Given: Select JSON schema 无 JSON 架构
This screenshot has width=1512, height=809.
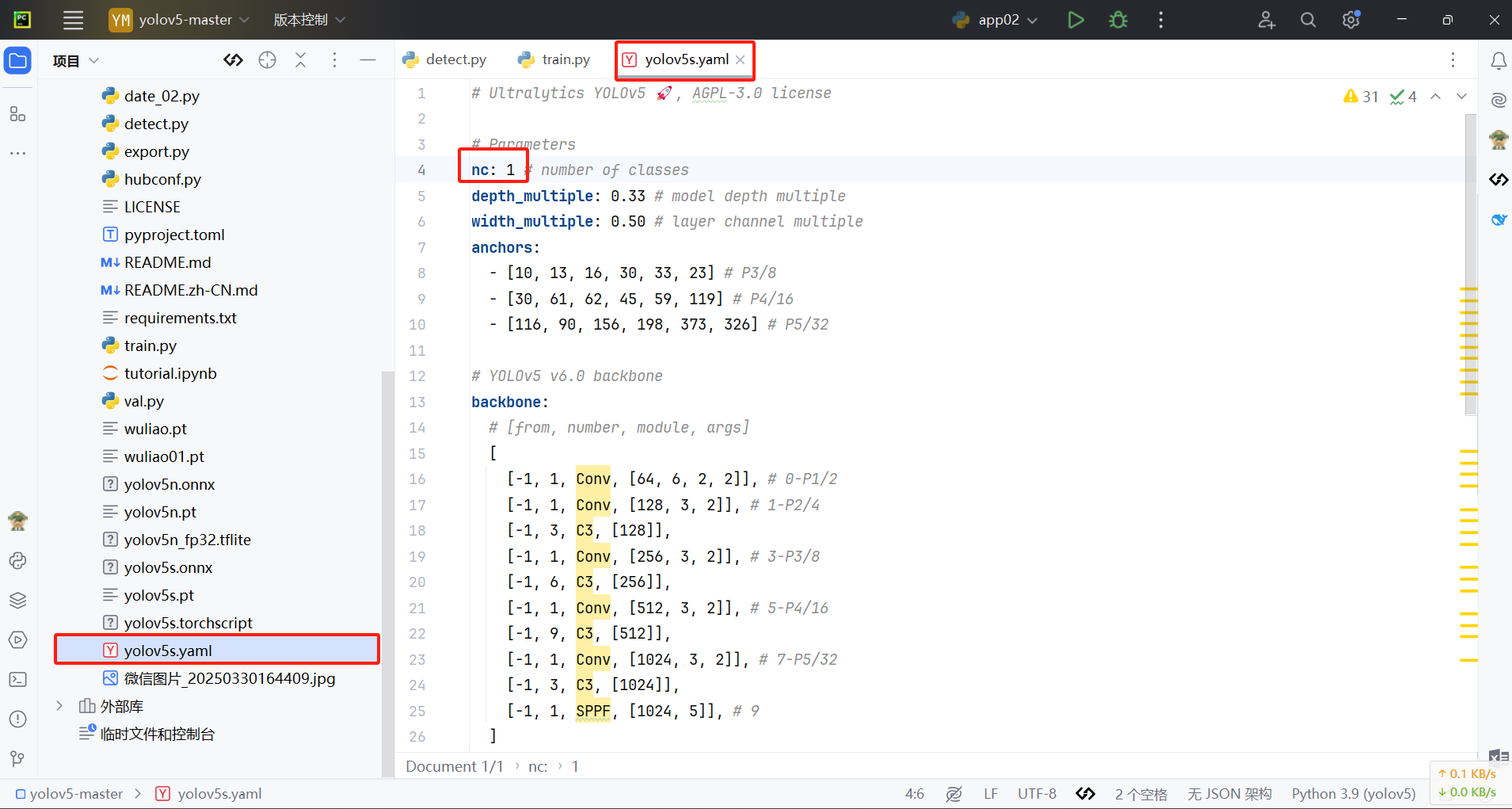Looking at the screenshot, I should pyautogui.click(x=1229, y=794).
